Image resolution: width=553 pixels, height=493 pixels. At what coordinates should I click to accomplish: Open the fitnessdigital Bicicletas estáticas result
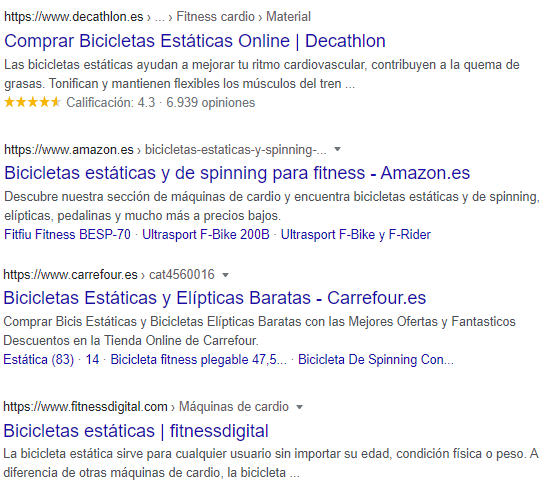click(x=136, y=431)
